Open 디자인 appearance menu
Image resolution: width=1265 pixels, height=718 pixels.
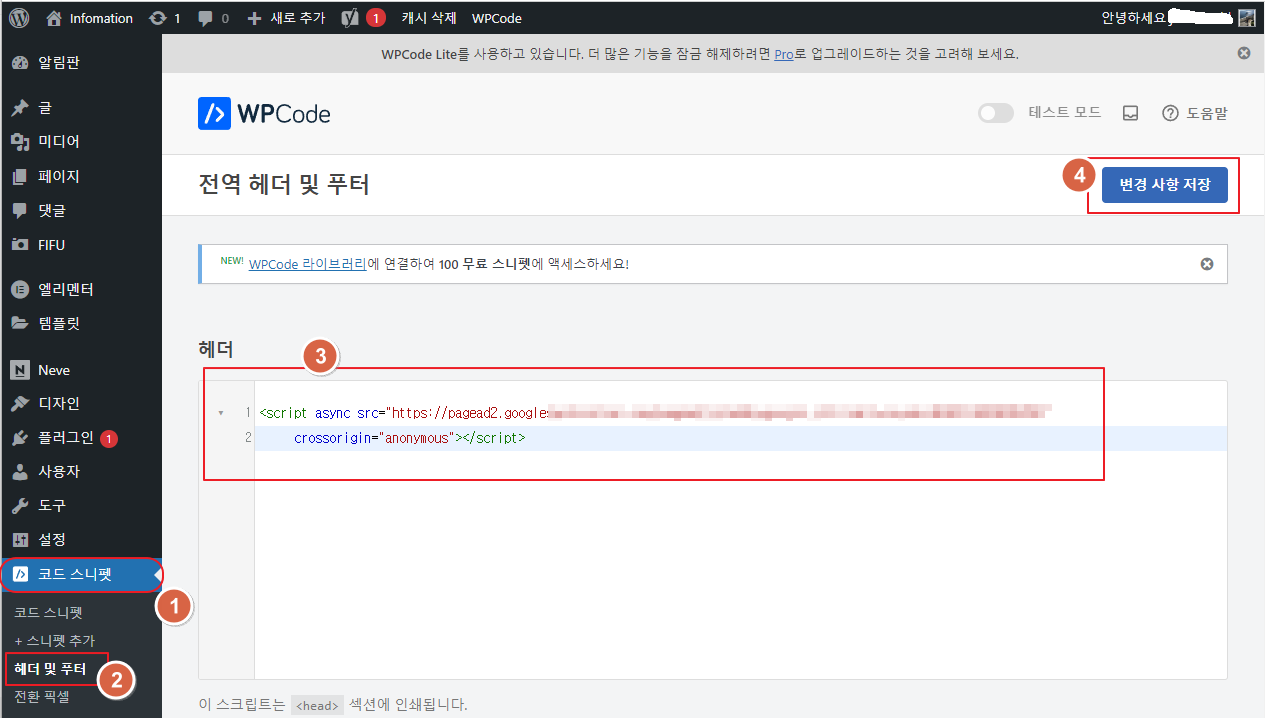pos(80,404)
